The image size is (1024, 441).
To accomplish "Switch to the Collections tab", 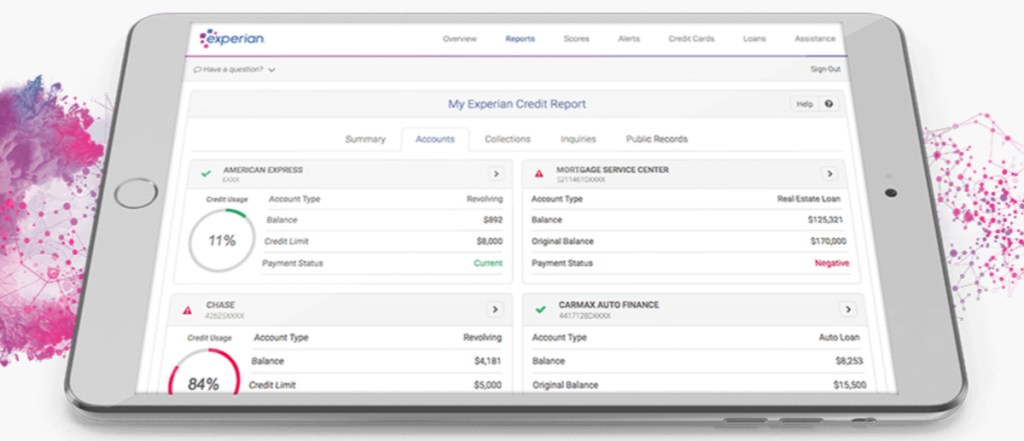I will (507, 140).
